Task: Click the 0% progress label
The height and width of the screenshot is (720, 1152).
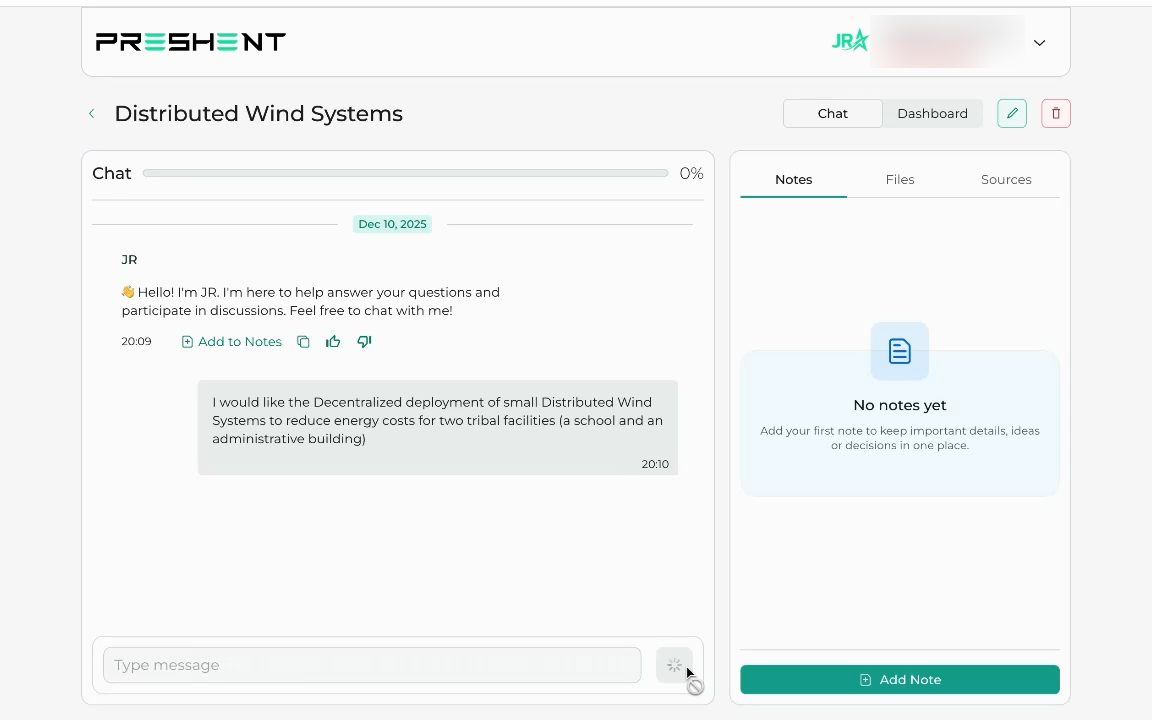Action: 691,173
